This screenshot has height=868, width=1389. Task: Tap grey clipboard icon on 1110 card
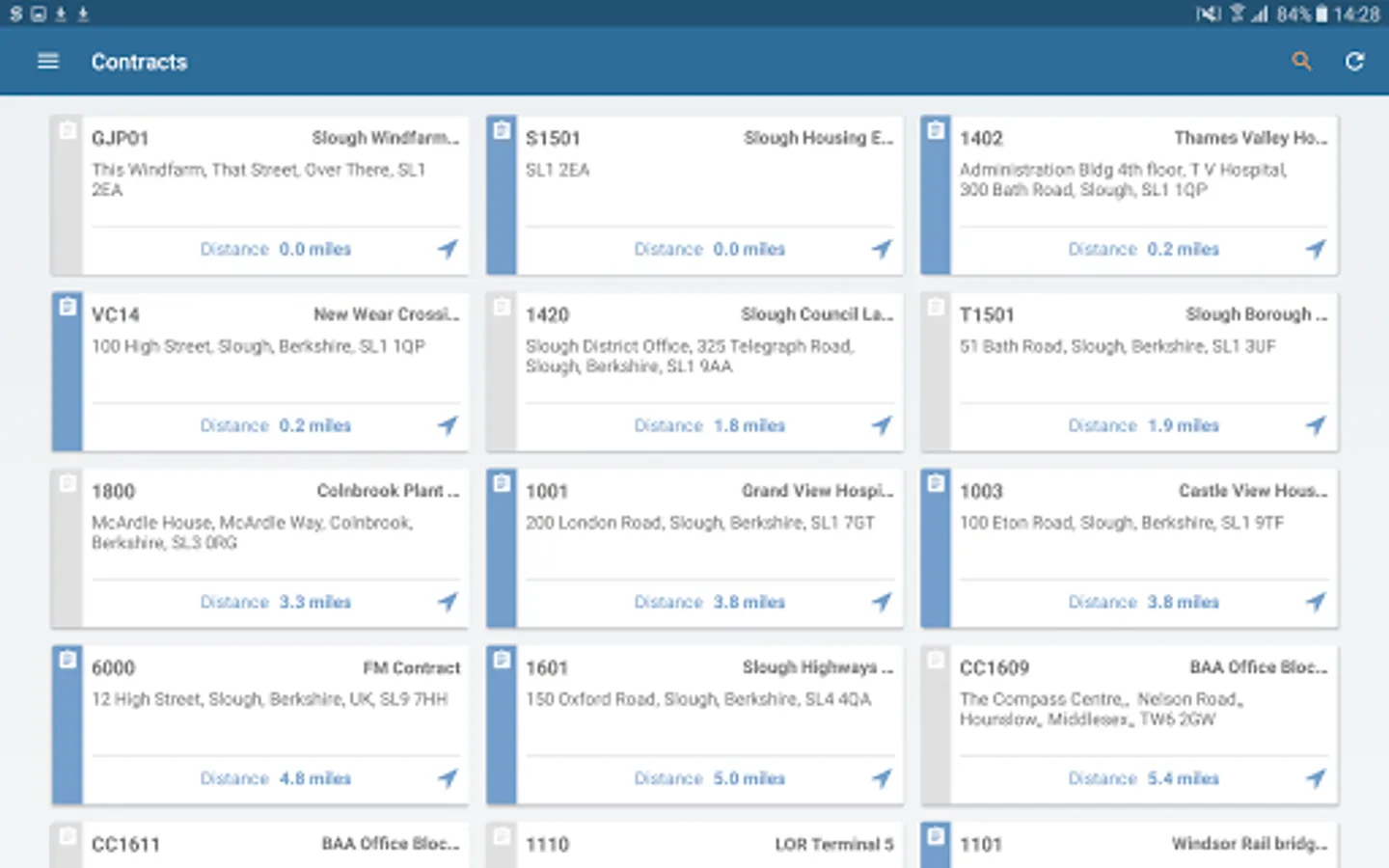502,836
